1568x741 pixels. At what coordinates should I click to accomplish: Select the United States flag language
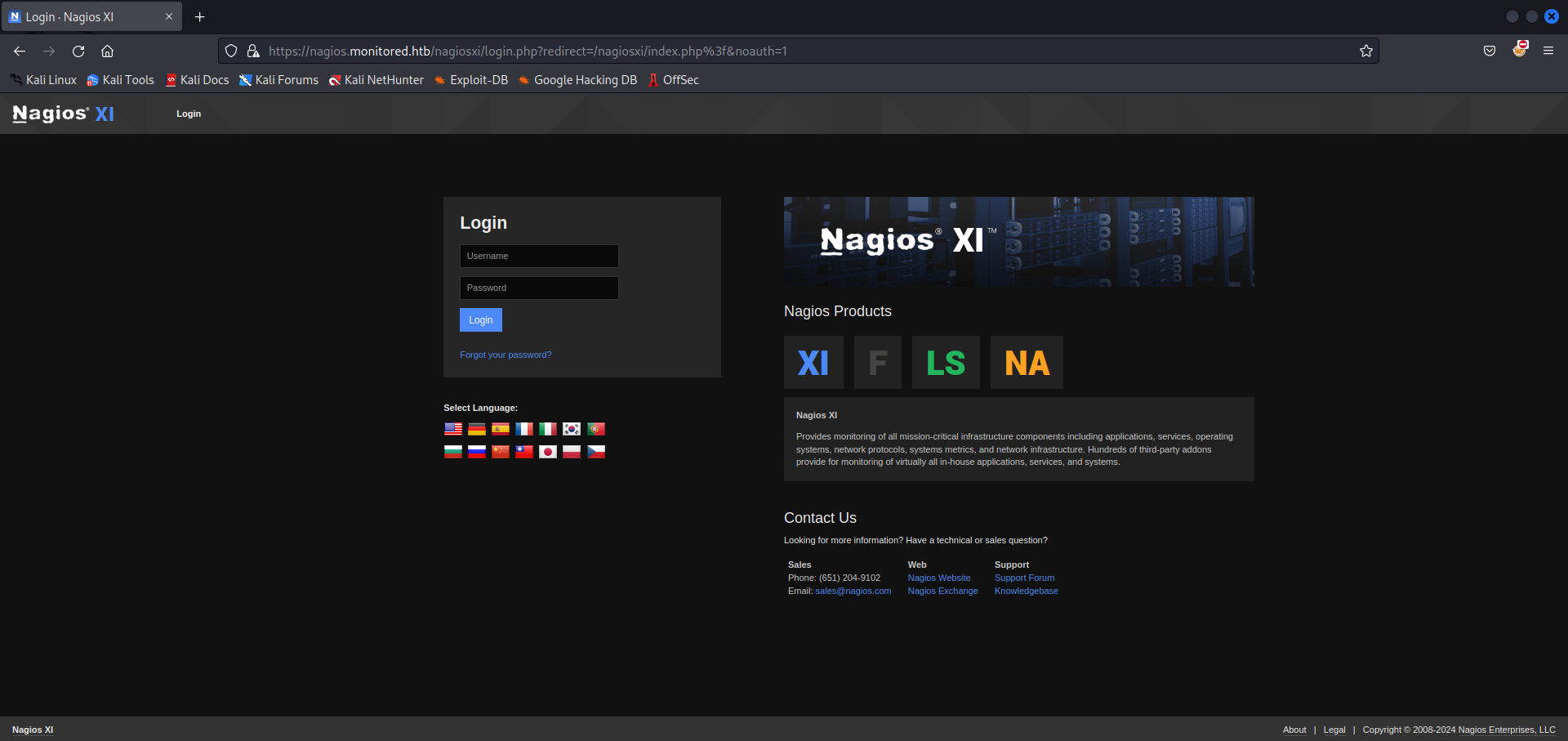point(453,429)
